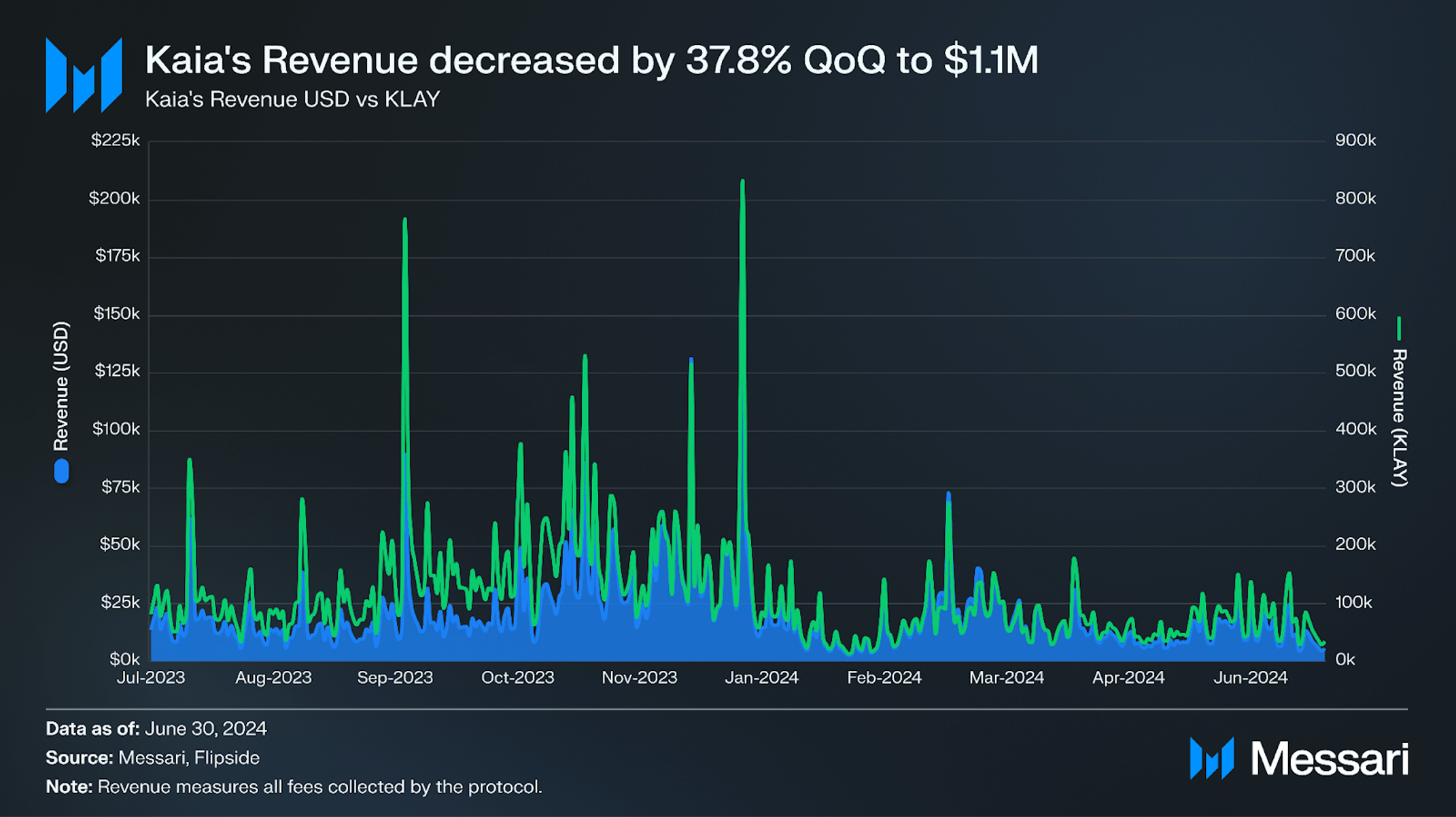Image resolution: width=1456 pixels, height=817 pixels.
Task: Click the Messari wordmark text bottom-right
Action: pyautogui.click(x=1330, y=759)
